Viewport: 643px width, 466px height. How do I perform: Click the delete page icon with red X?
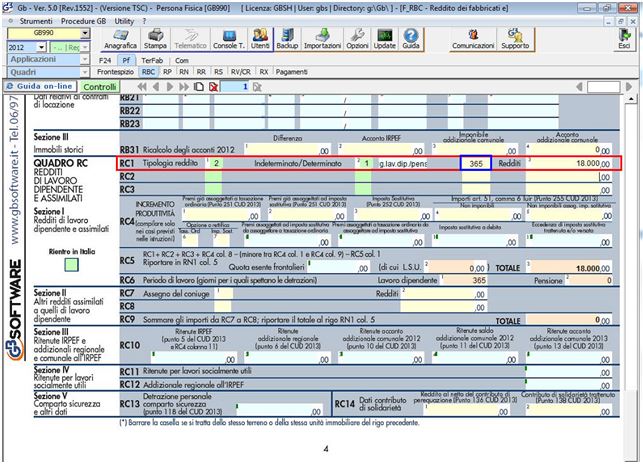coord(213,87)
